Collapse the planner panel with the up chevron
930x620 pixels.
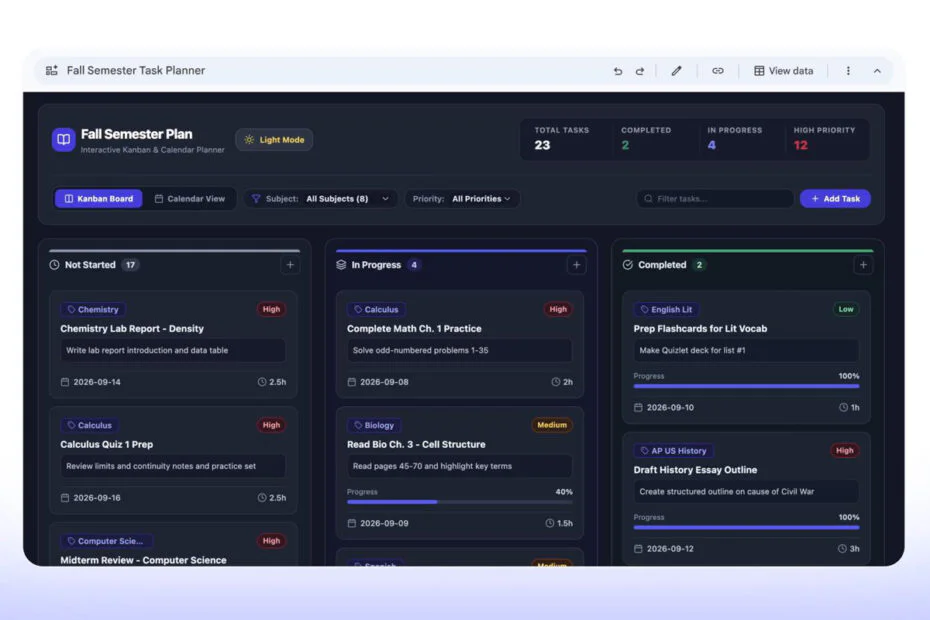tap(877, 71)
